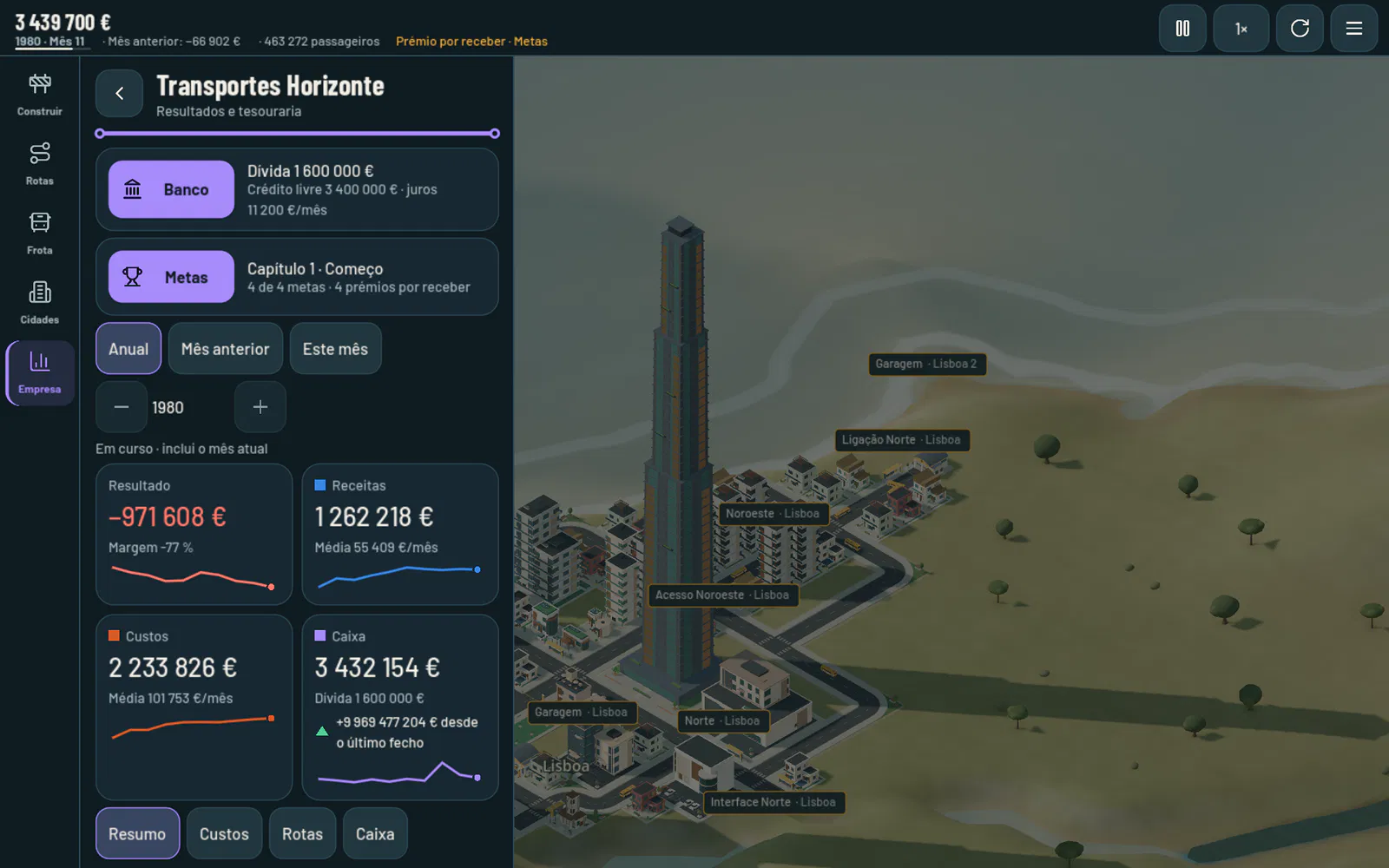Select the Noroeste Lisboa map label
The height and width of the screenshot is (868, 1389).
point(773,514)
